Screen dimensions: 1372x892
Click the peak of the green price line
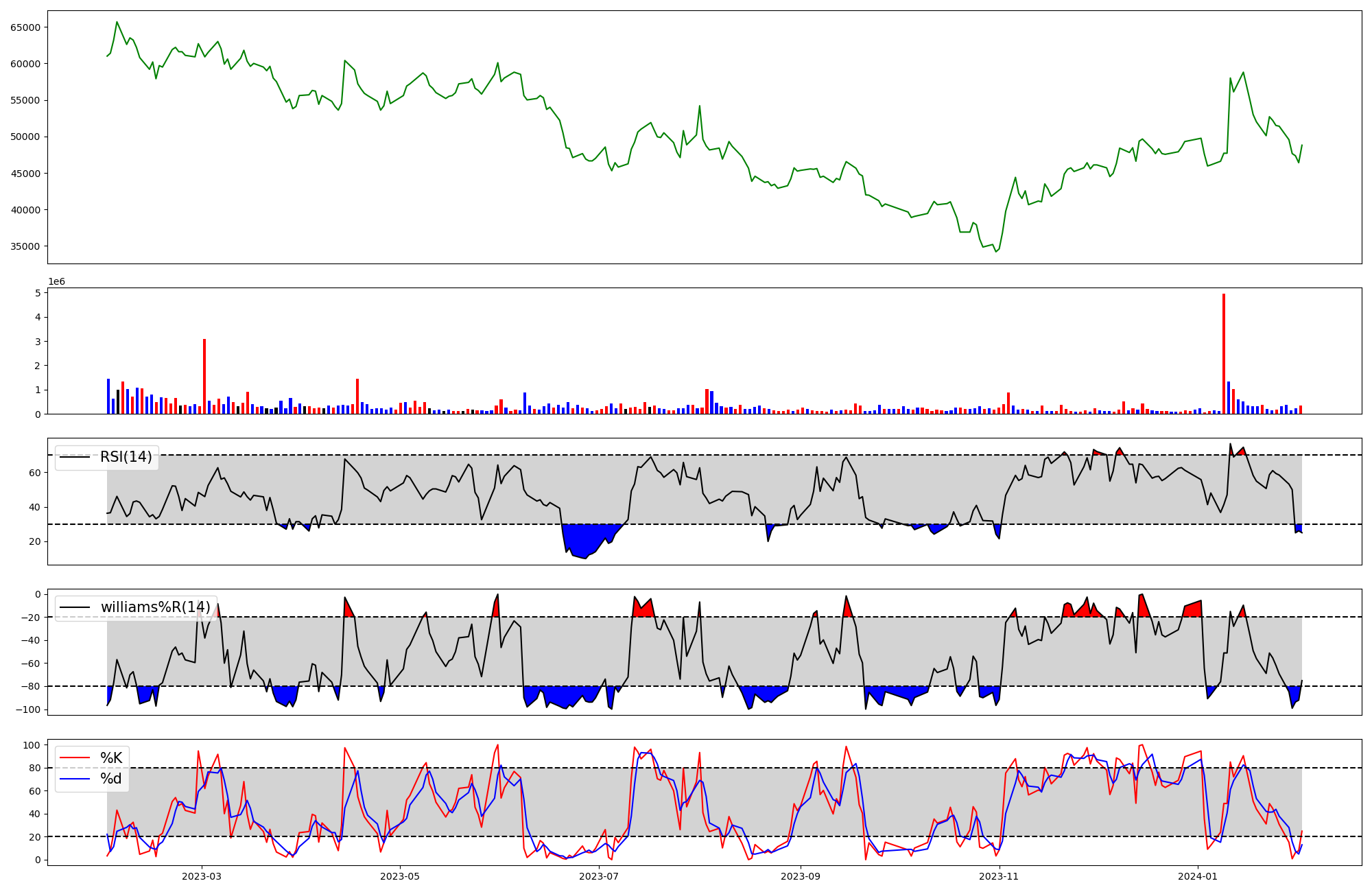(x=117, y=23)
